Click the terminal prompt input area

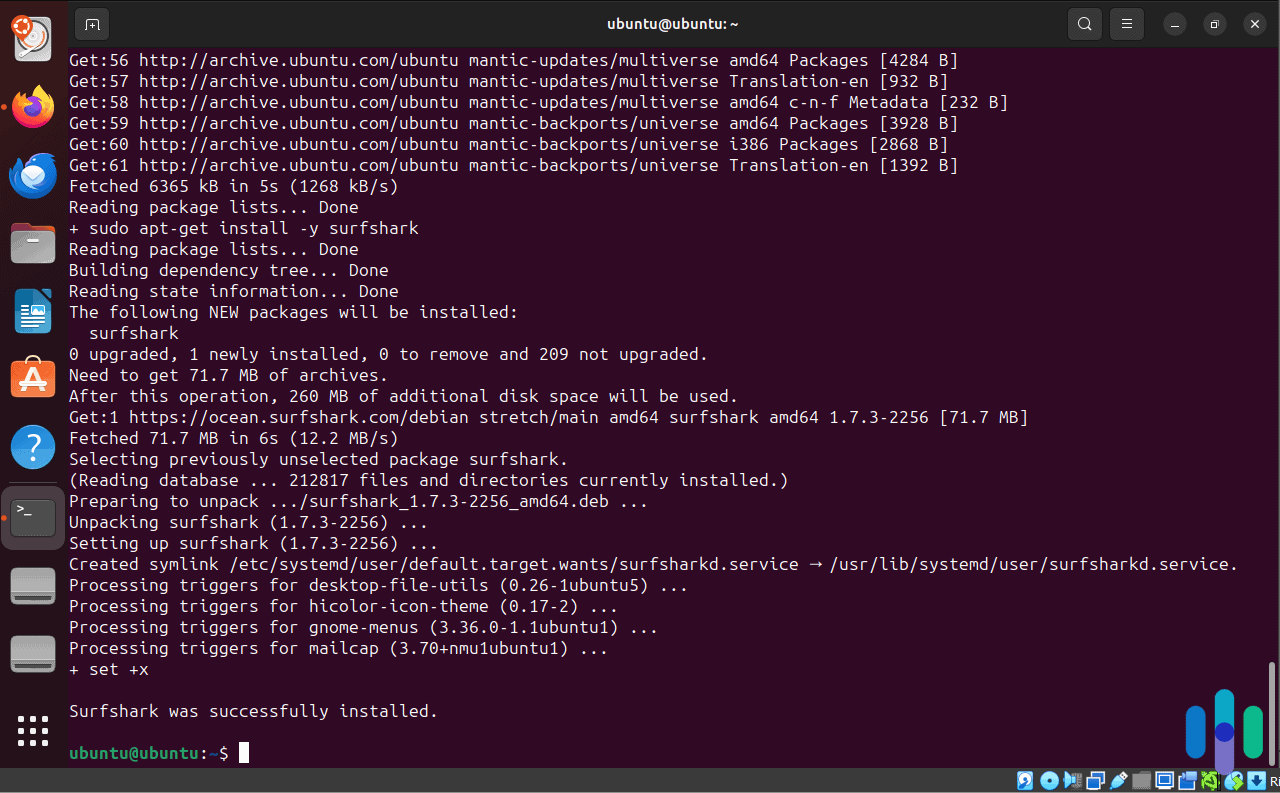coord(243,752)
